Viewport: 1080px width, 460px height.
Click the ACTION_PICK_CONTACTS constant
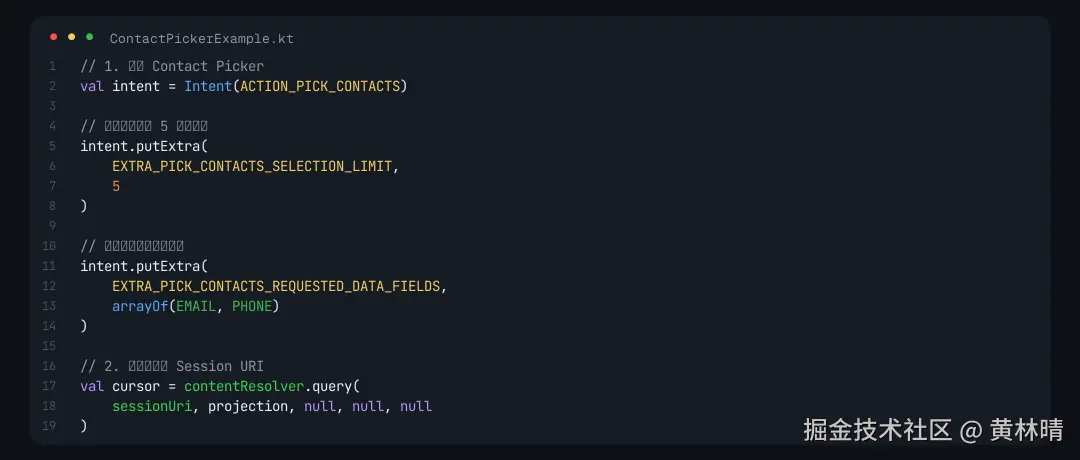tap(320, 86)
